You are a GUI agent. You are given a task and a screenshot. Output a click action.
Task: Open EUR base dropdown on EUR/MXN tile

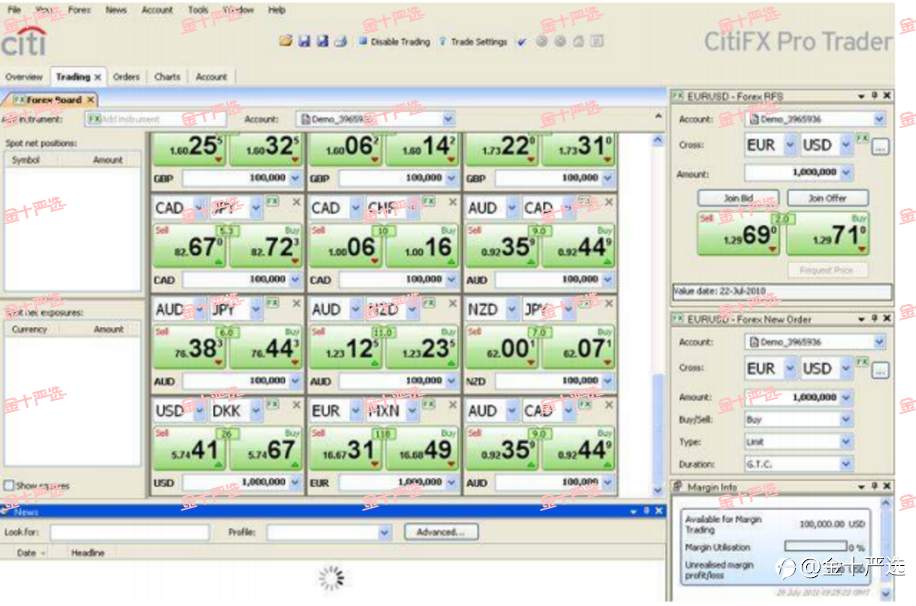pos(355,411)
